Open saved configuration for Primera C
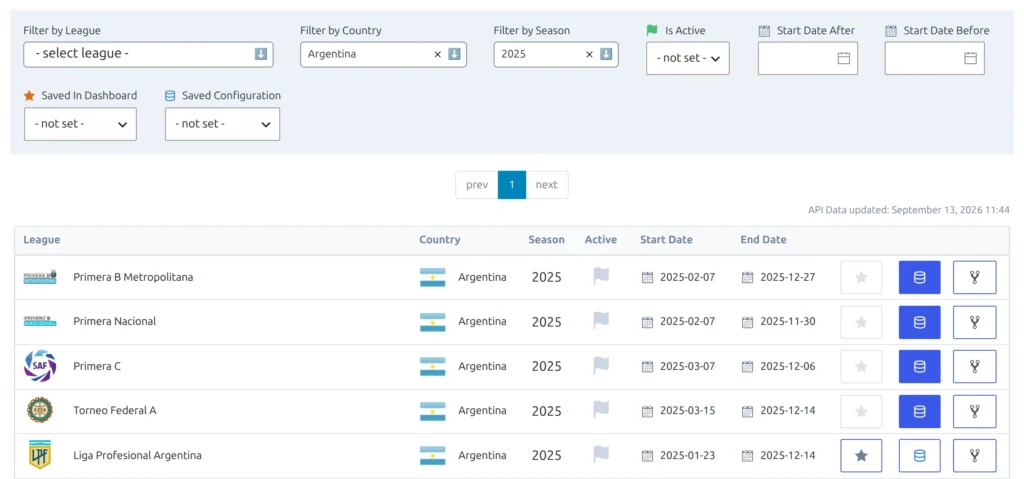The width and height of the screenshot is (1024, 479). tap(920, 366)
